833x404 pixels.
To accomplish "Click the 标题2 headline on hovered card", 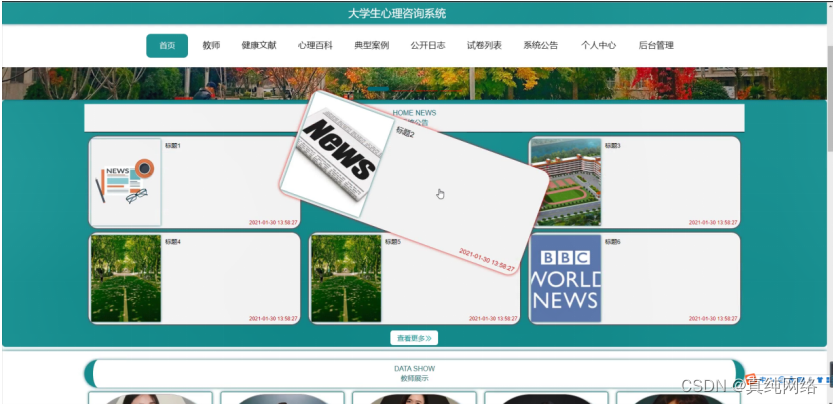I will [x=405, y=132].
